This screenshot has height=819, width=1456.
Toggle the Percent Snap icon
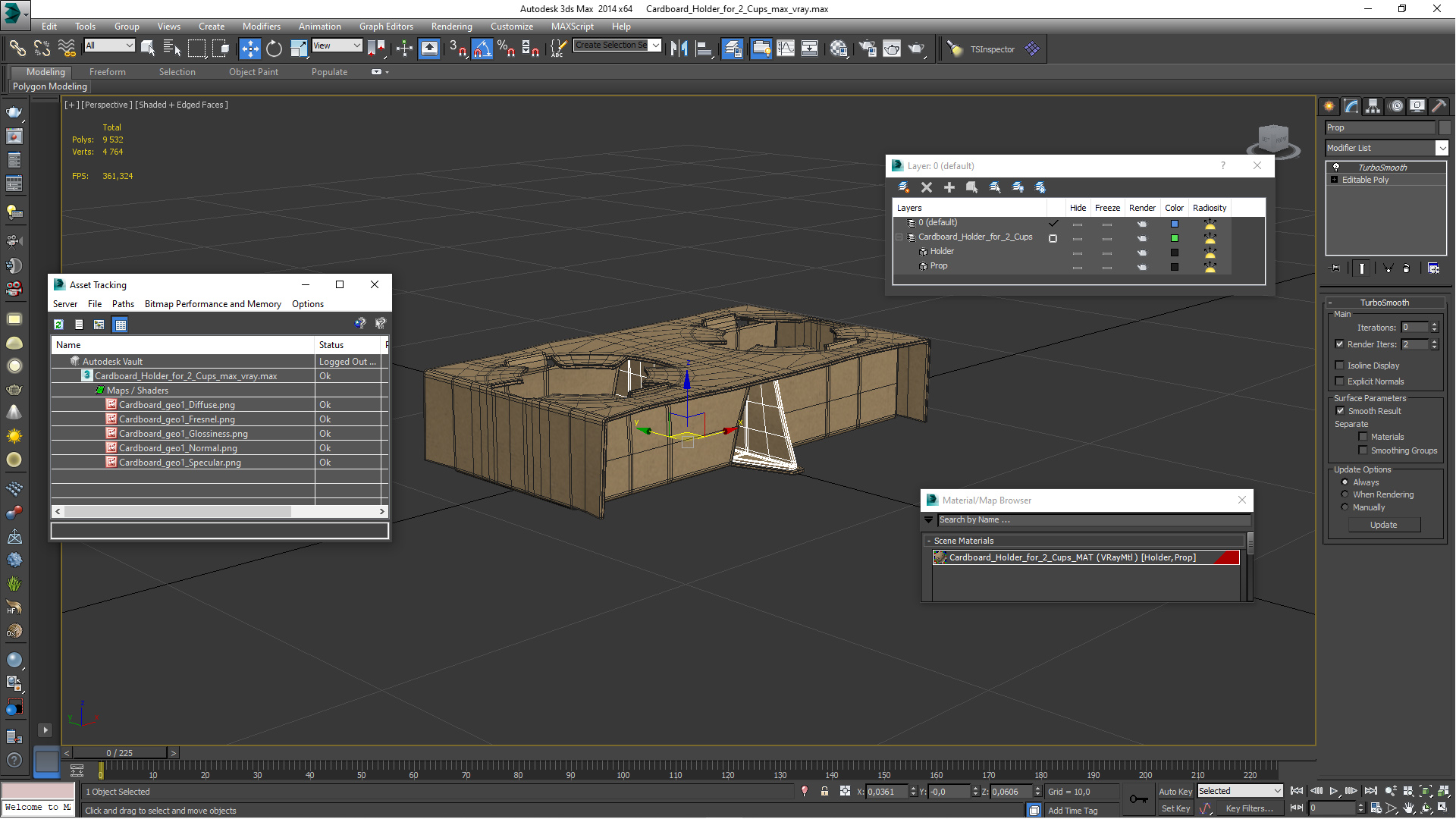[507, 49]
